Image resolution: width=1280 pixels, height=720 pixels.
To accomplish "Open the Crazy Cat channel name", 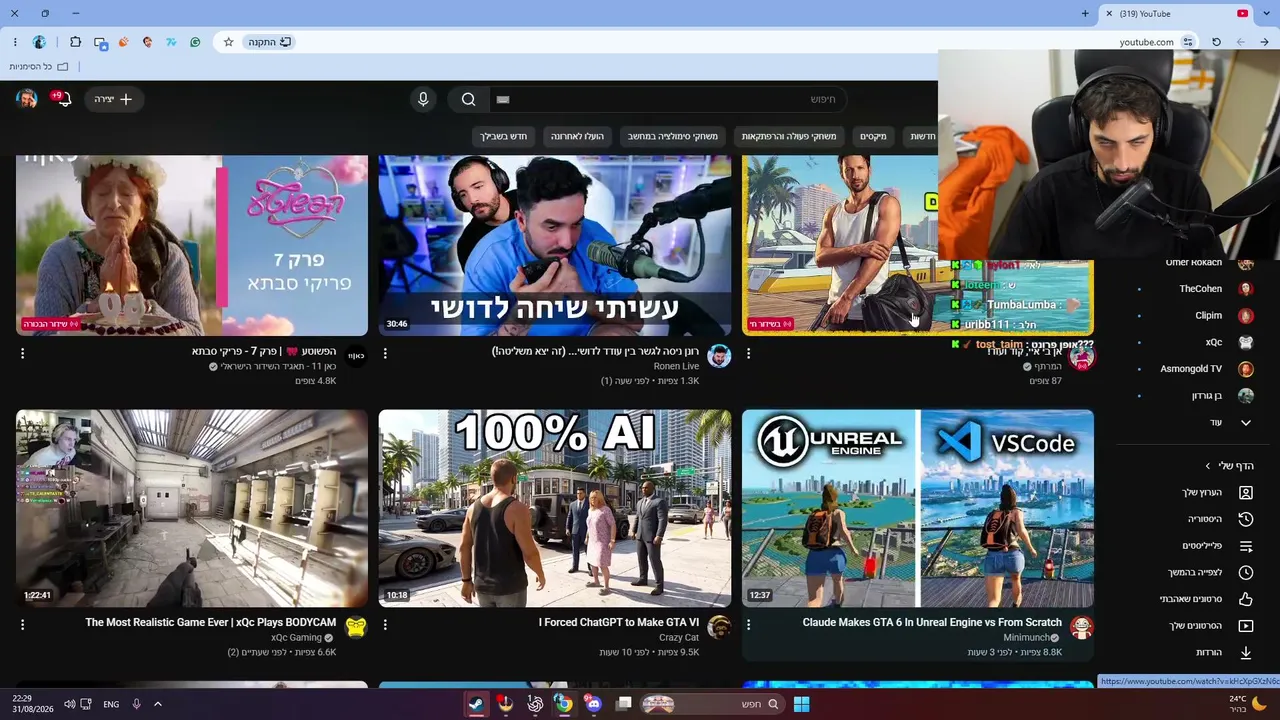I will tap(679, 638).
